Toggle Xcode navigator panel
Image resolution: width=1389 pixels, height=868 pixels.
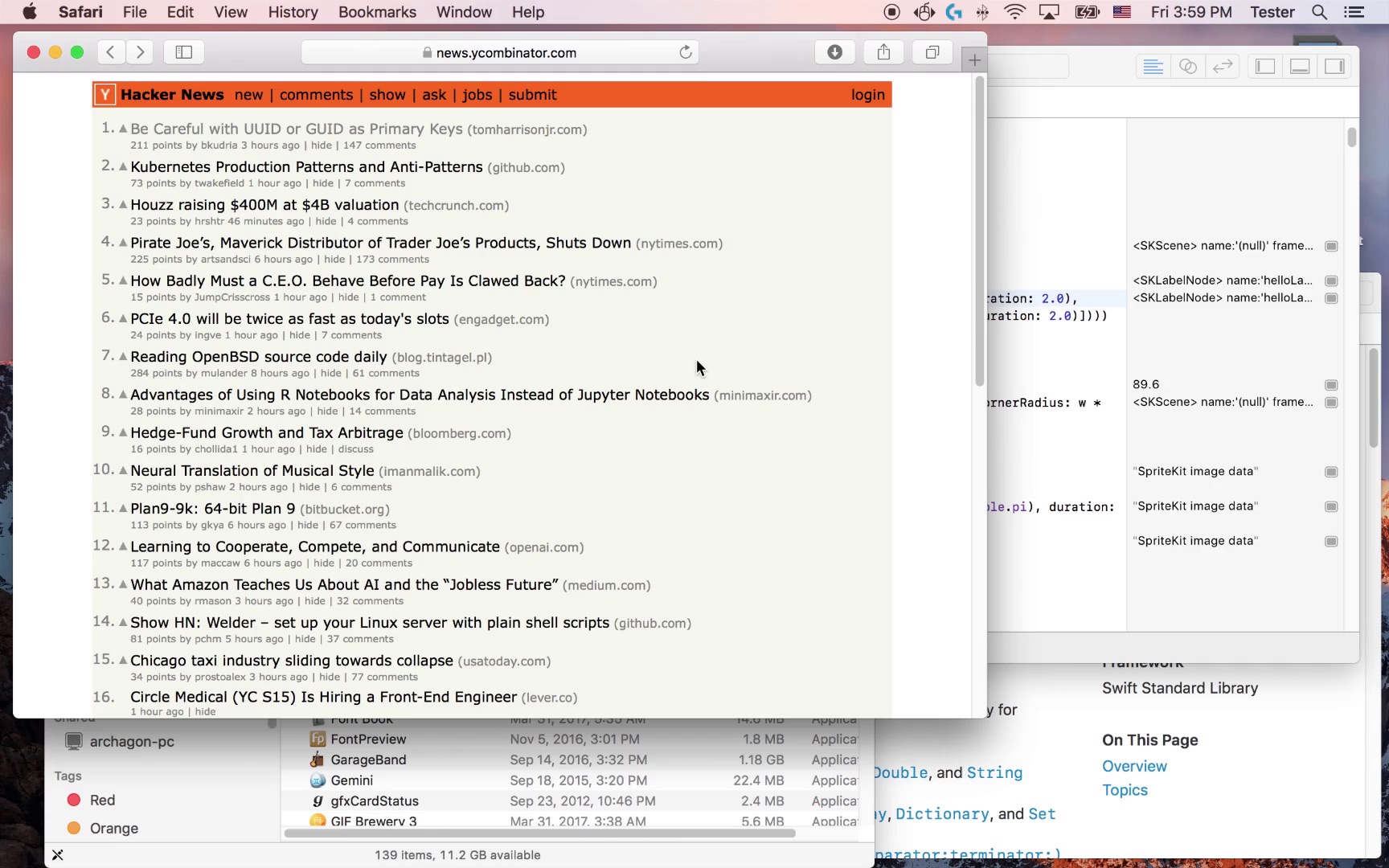coord(1265,67)
